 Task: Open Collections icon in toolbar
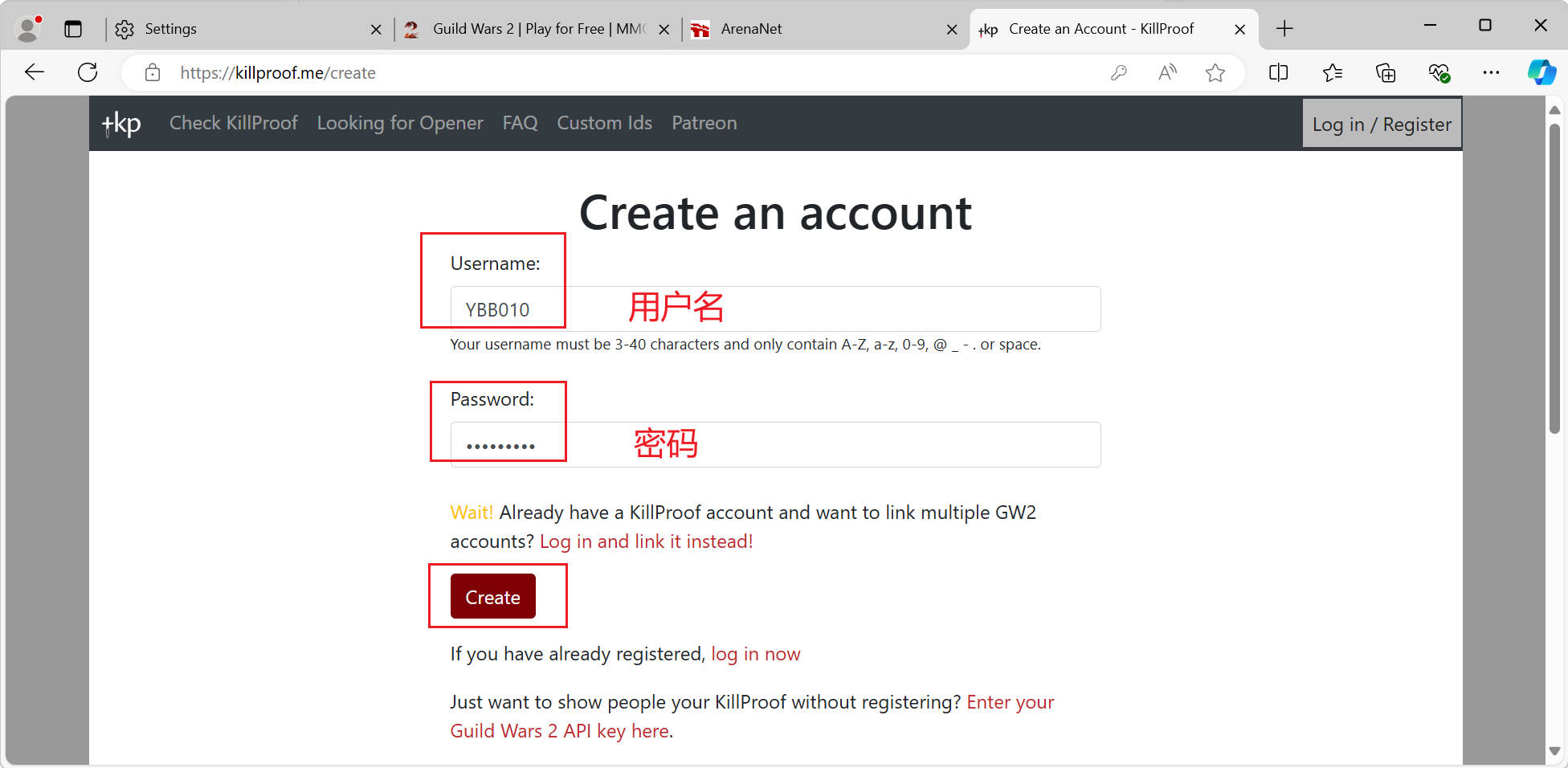coord(1386,73)
